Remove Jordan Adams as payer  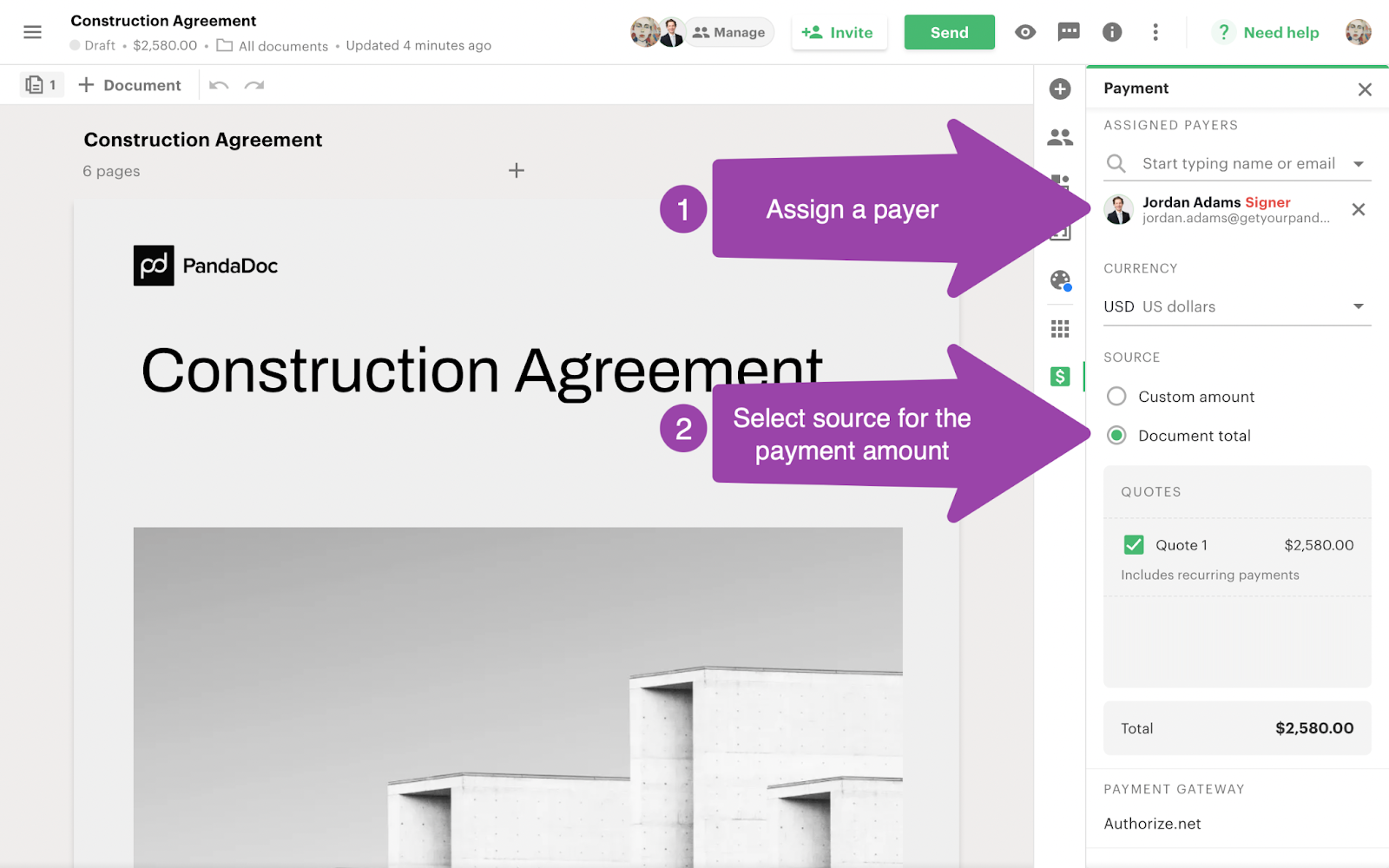click(x=1359, y=209)
